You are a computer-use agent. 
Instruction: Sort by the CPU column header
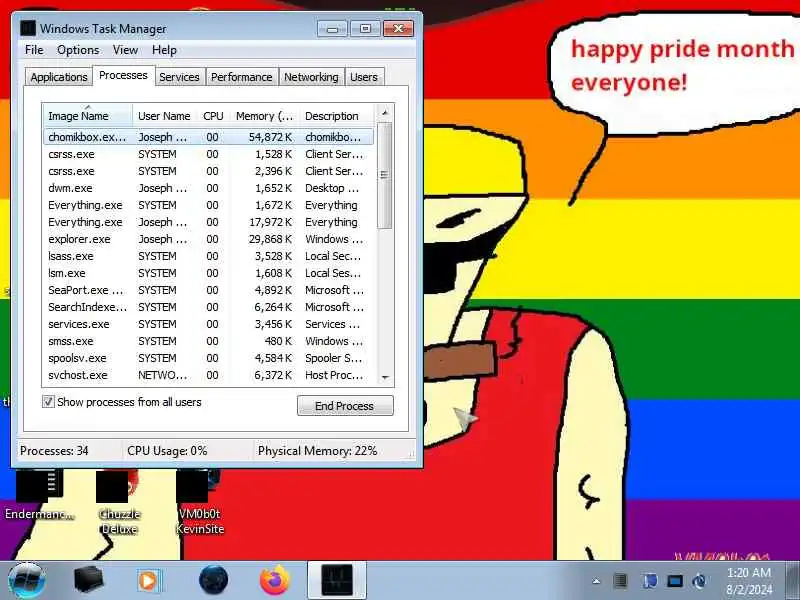(213, 116)
